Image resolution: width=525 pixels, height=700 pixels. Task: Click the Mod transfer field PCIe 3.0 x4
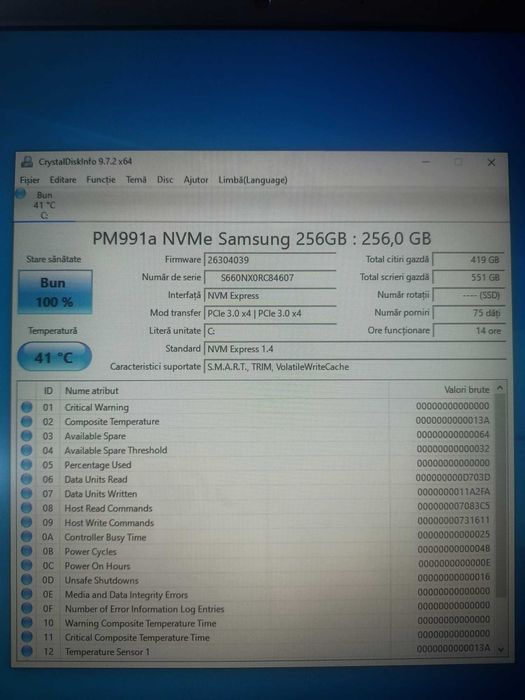pyautogui.click(x=270, y=313)
